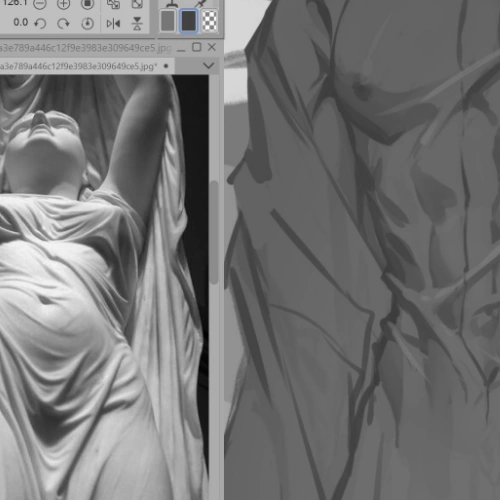Select the main drawing color swatch
This screenshot has height=500, width=500.
168,21
